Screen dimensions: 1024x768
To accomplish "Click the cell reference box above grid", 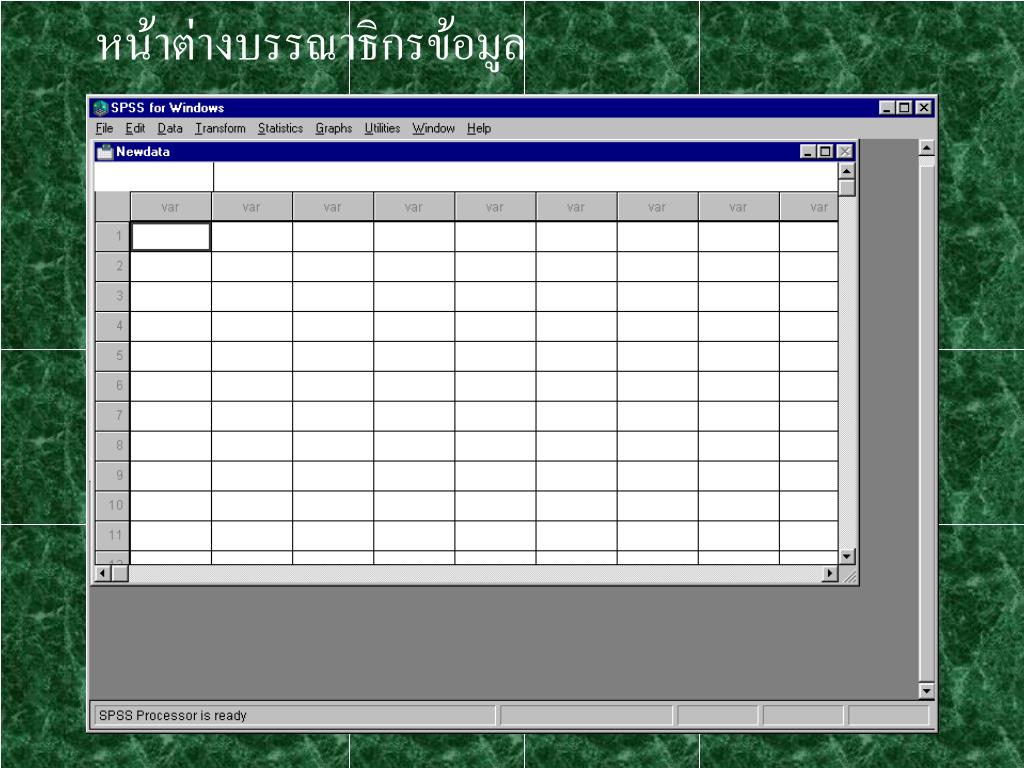I will pos(153,177).
